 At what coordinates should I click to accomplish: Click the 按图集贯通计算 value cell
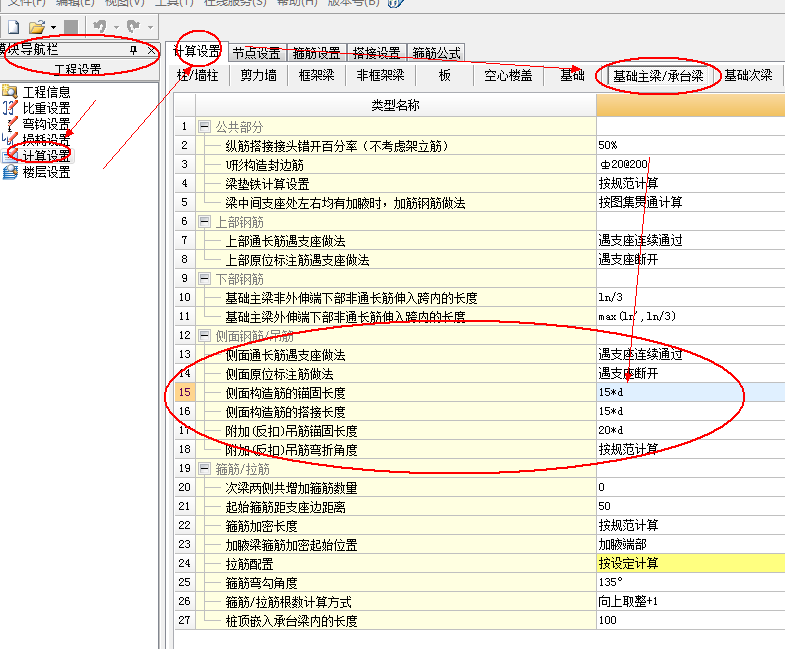(x=690, y=202)
